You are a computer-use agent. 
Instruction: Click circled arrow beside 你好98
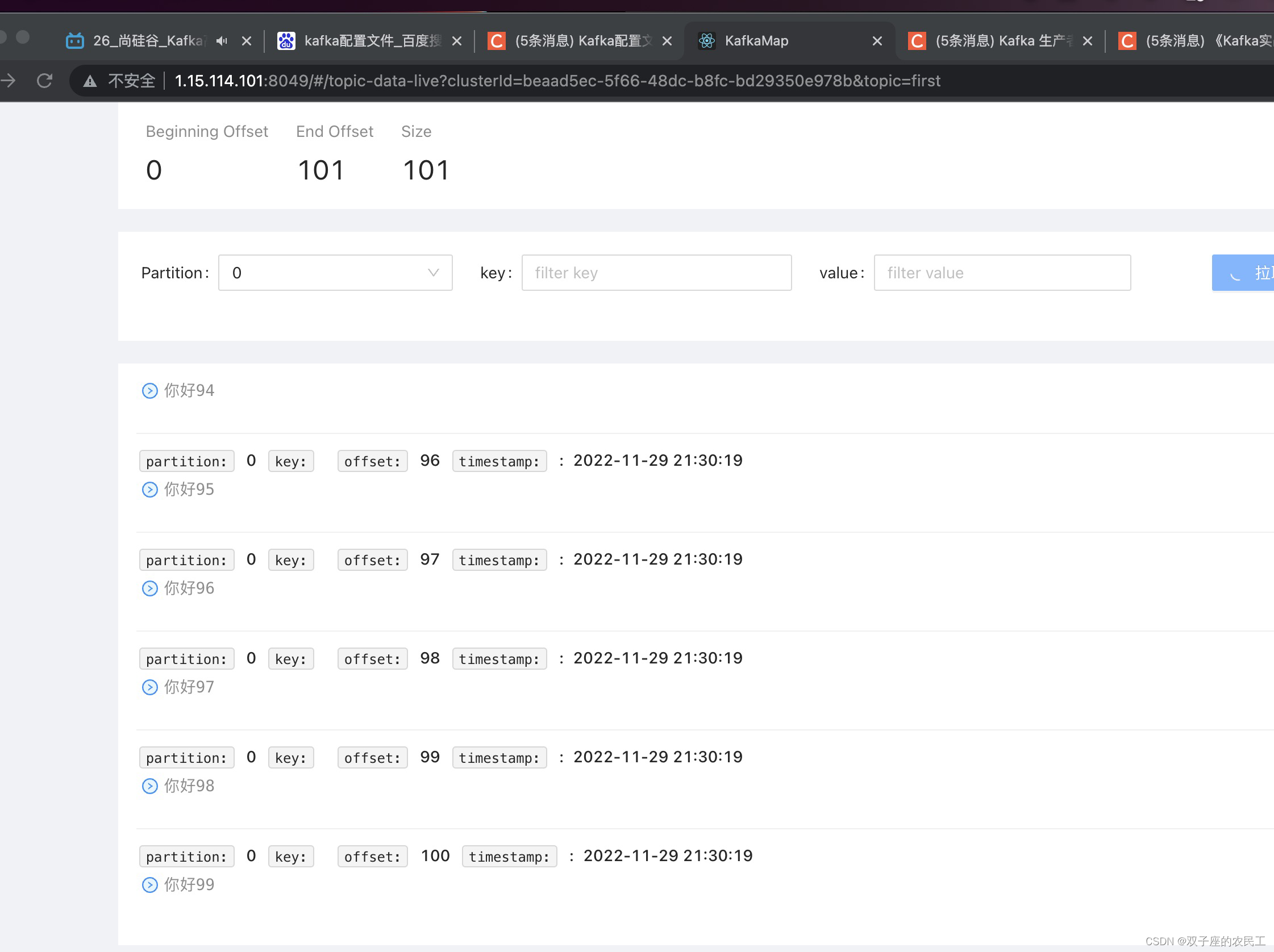[150, 786]
